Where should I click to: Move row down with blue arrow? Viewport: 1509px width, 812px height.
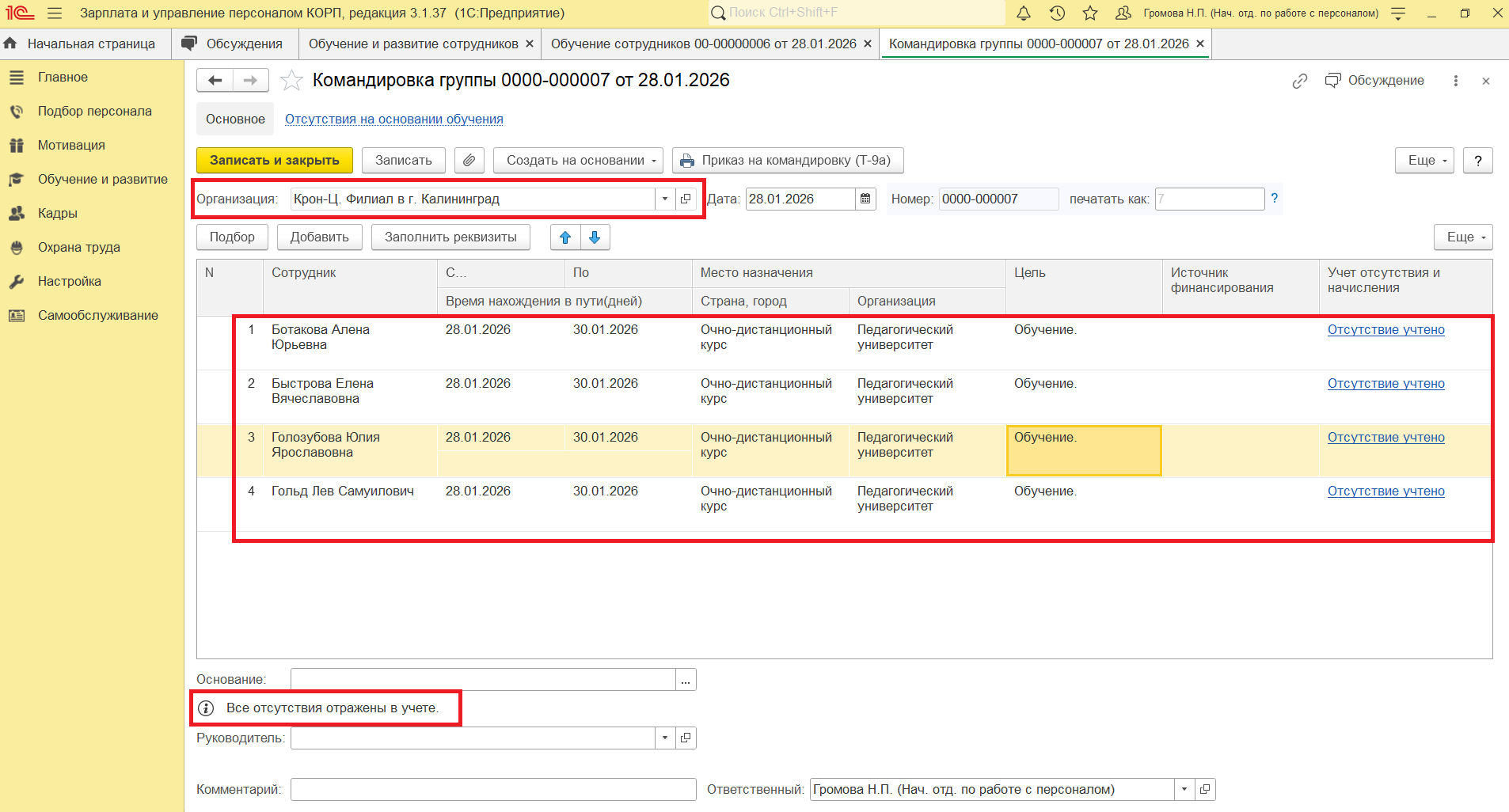click(595, 237)
